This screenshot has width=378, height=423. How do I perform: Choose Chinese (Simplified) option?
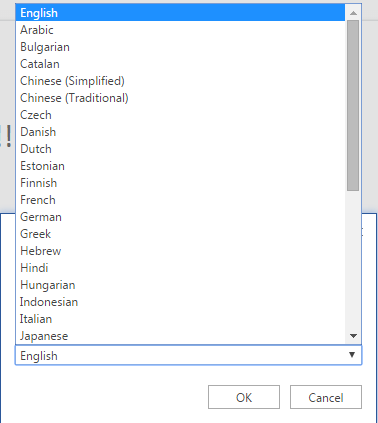(x=180, y=81)
